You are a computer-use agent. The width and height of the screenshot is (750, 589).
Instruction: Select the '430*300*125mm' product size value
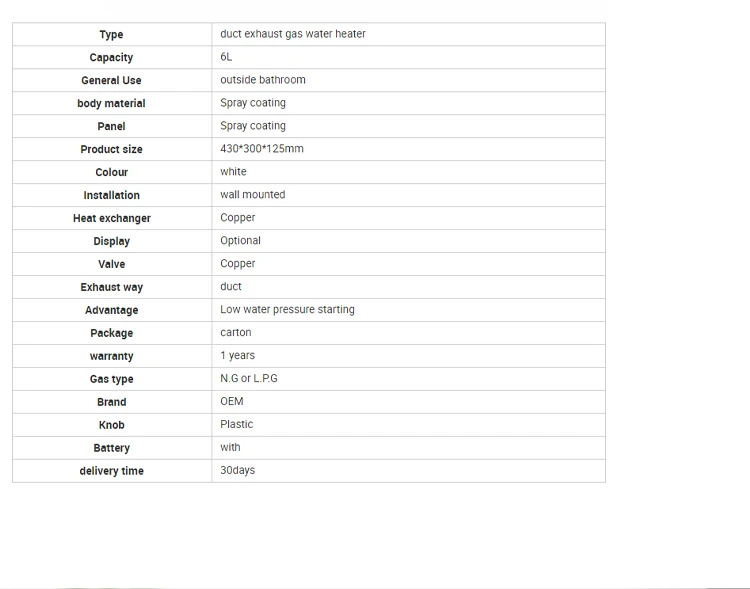coord(262,149)
